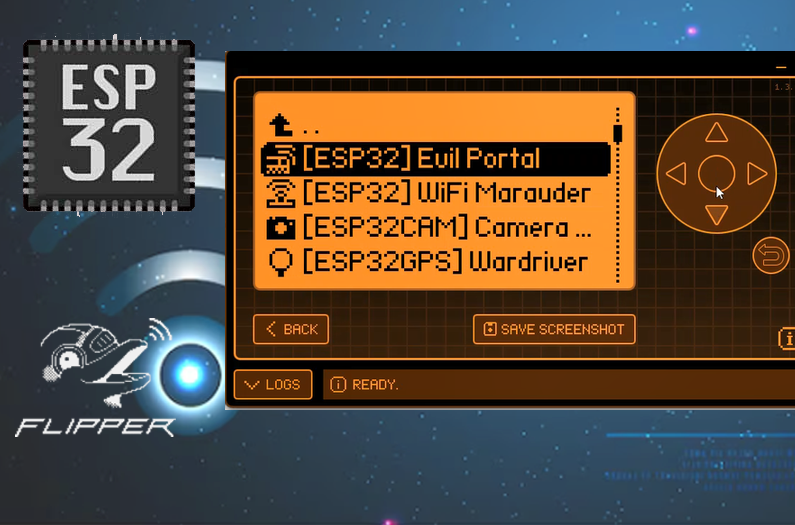Click the ESP32 chip logo

click(109, 125)
